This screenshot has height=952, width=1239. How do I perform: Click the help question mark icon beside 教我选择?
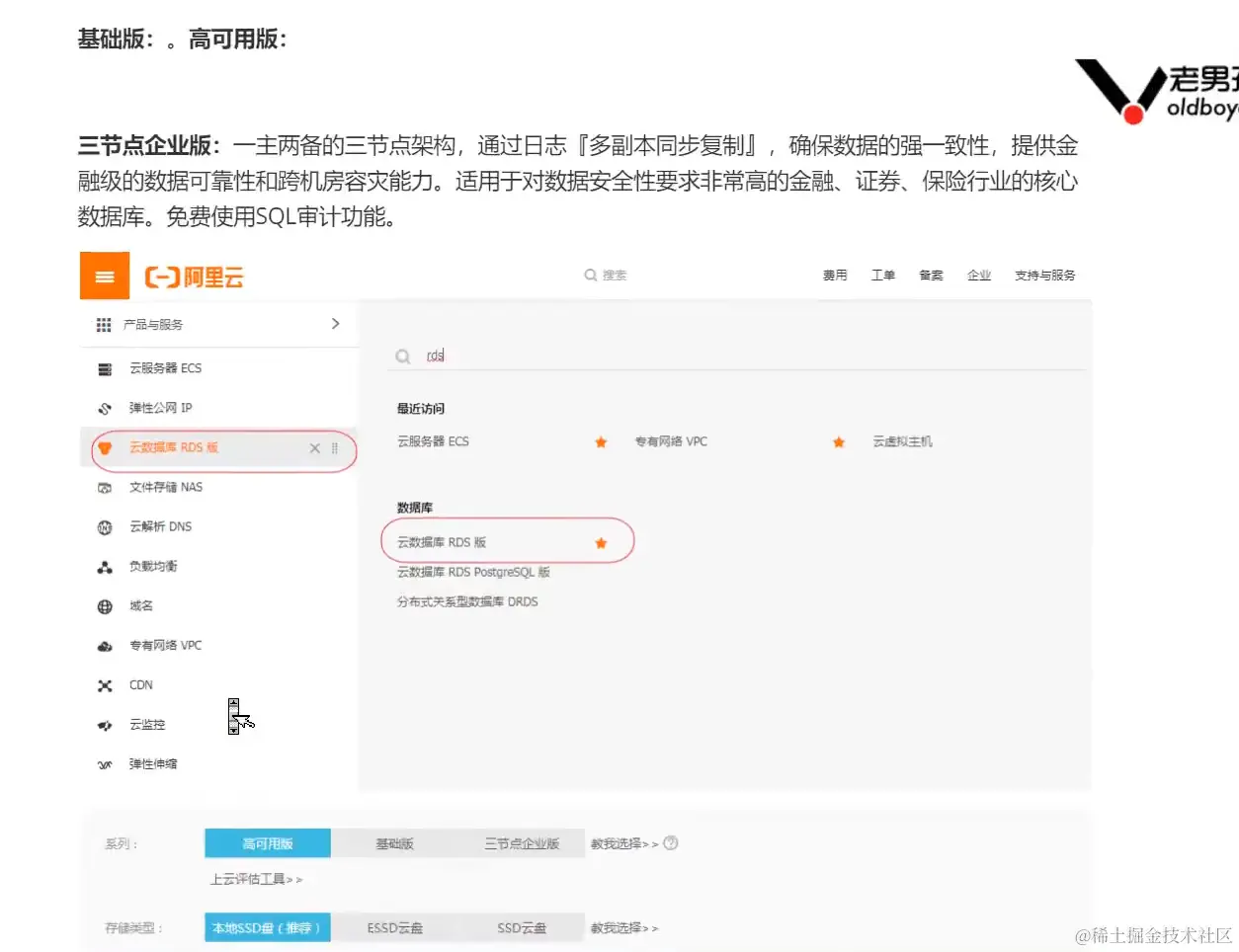click(671, 843)
